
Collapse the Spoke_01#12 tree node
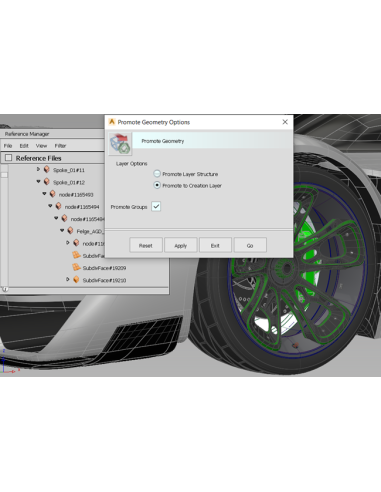pos(38,182)
